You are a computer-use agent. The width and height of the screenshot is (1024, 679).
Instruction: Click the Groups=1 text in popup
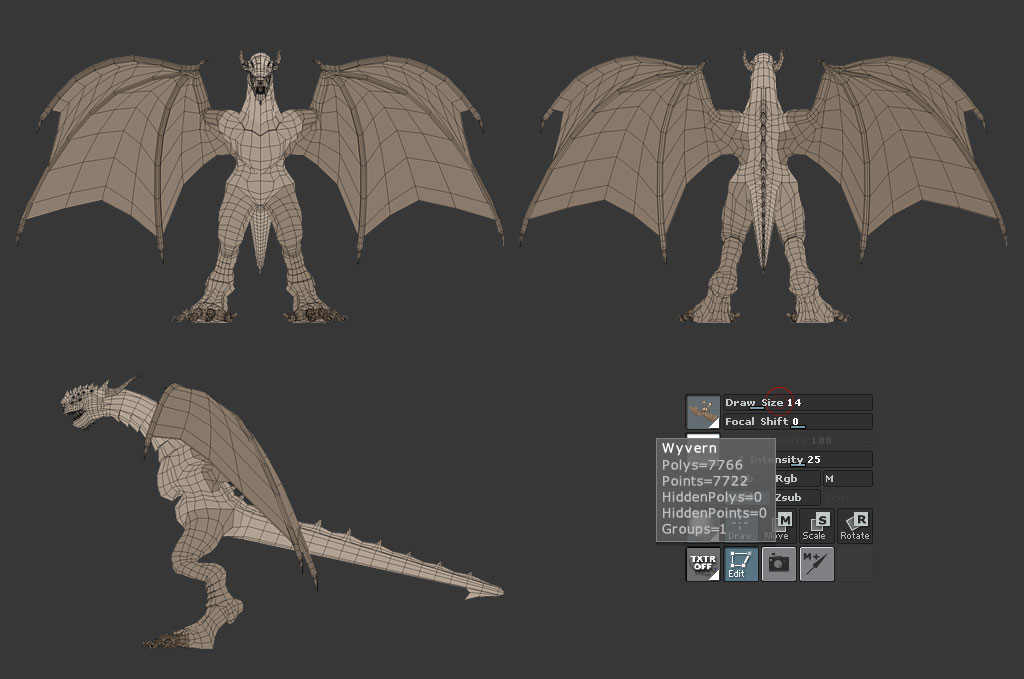(694, 529)
